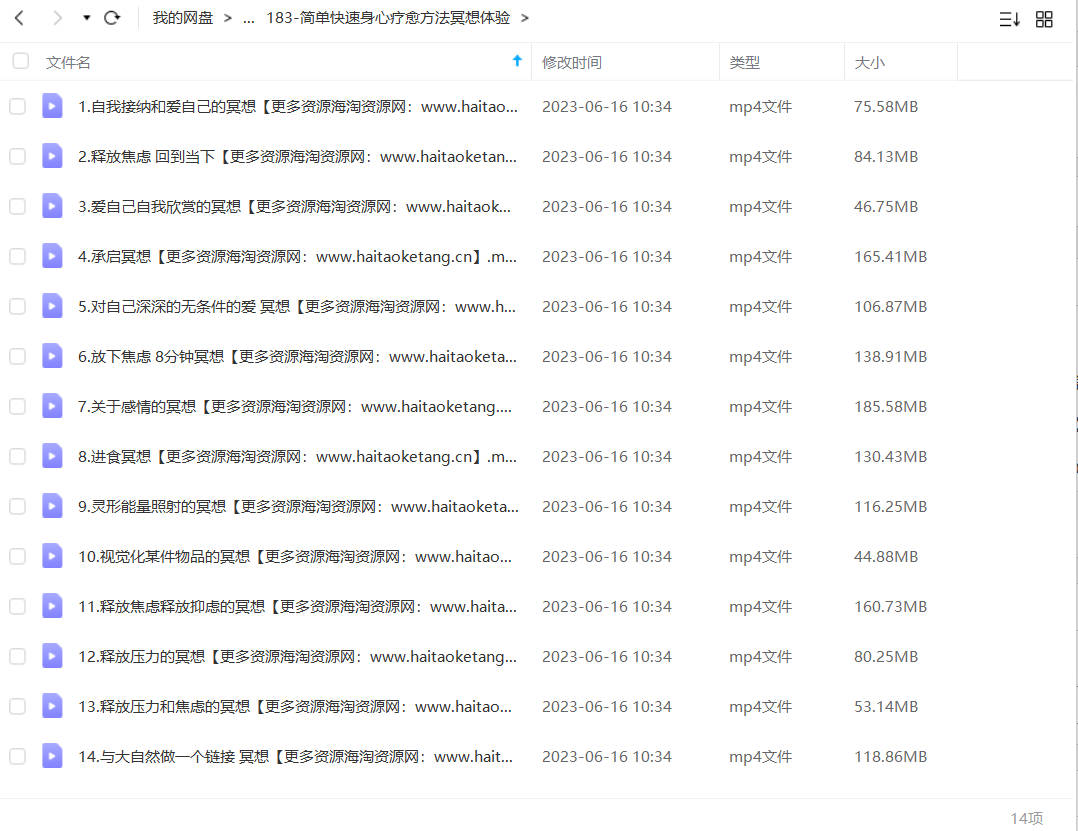This screenshot has width=1078, height=831.
Task: Click video icon of 14.与大自然做一个链接
Action: (52, 757)
